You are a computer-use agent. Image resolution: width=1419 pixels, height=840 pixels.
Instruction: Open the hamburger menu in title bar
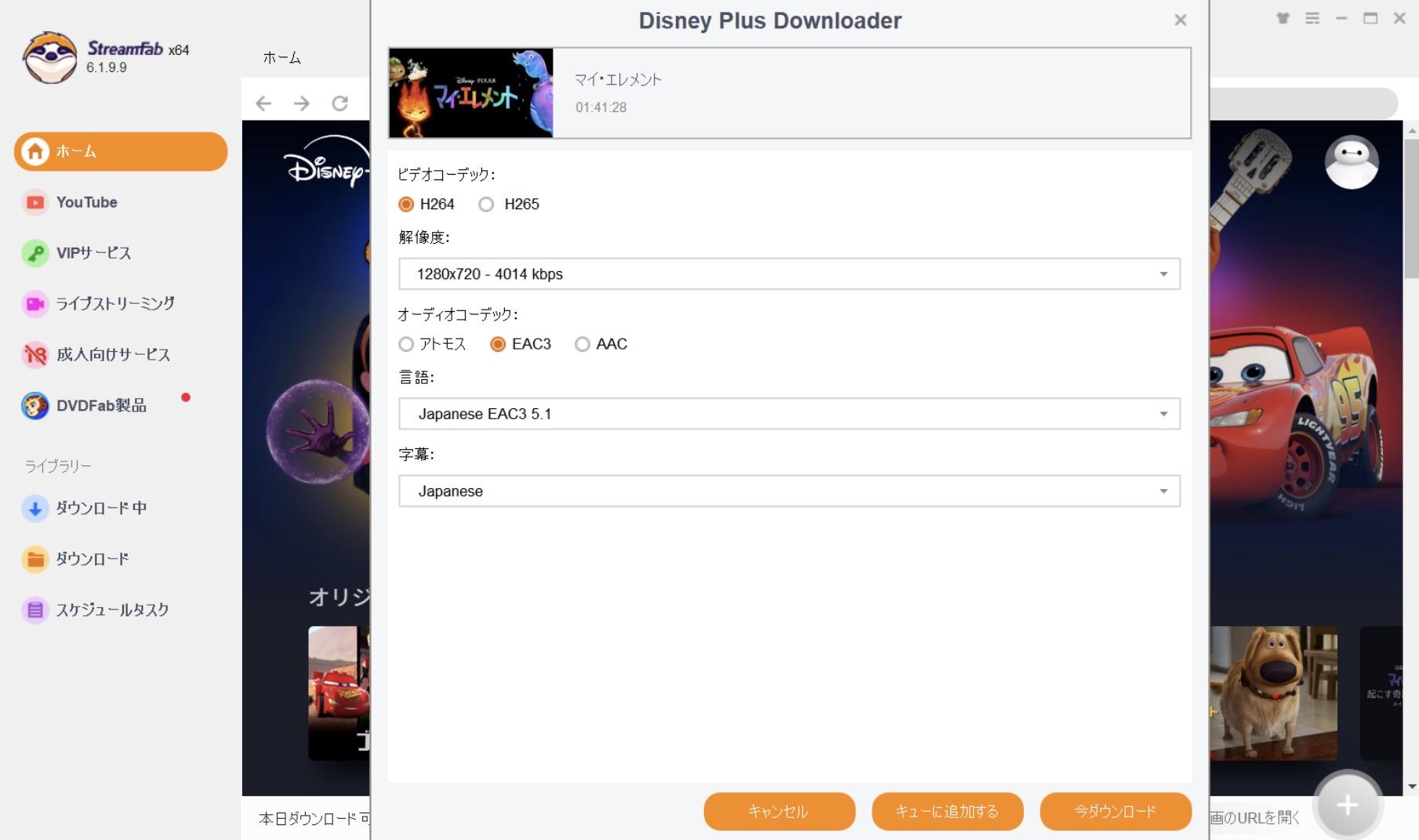(1312, 18)
